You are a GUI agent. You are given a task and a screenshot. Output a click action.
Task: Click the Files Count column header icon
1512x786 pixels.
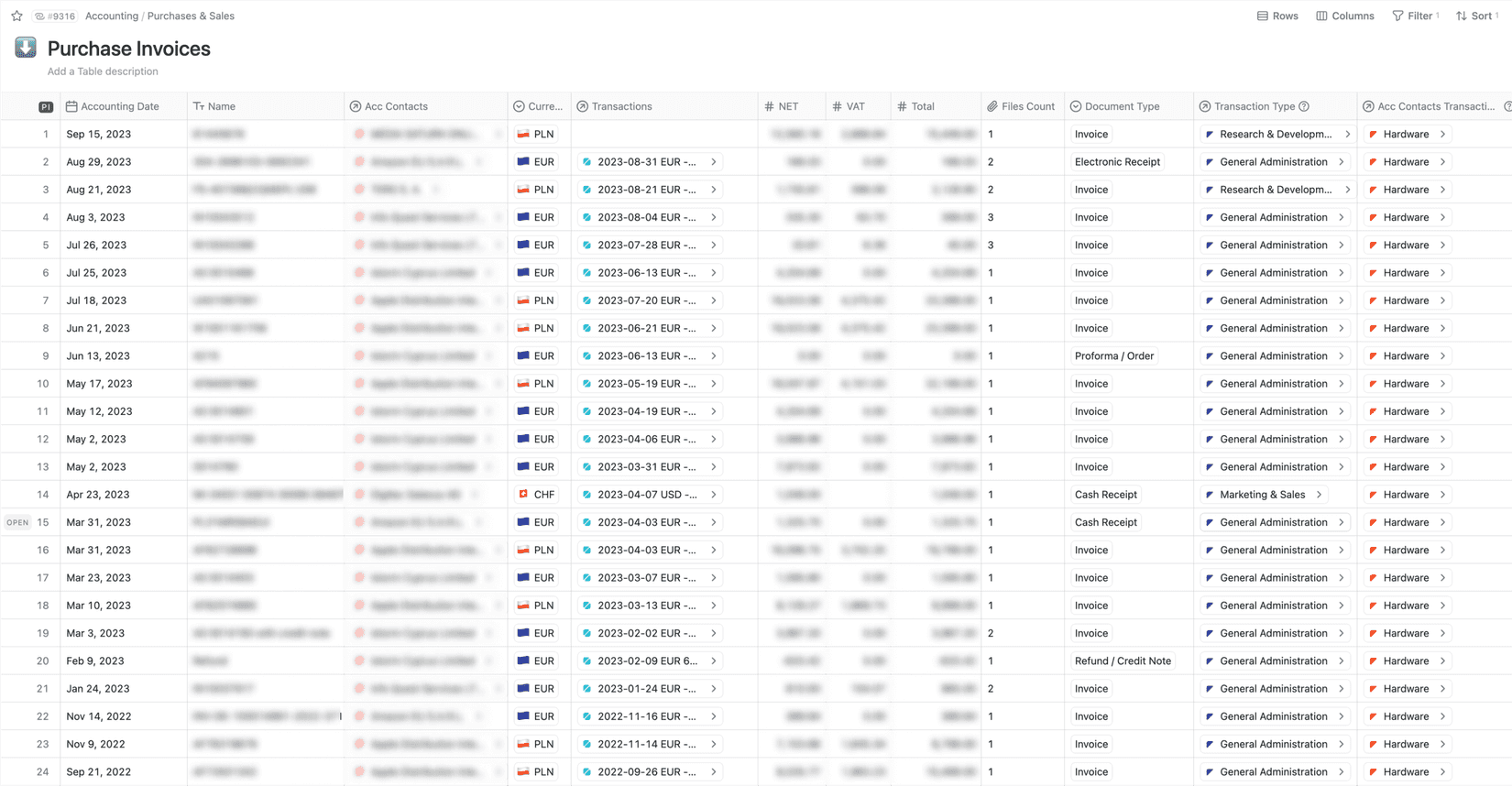click(x=992, y=106)
